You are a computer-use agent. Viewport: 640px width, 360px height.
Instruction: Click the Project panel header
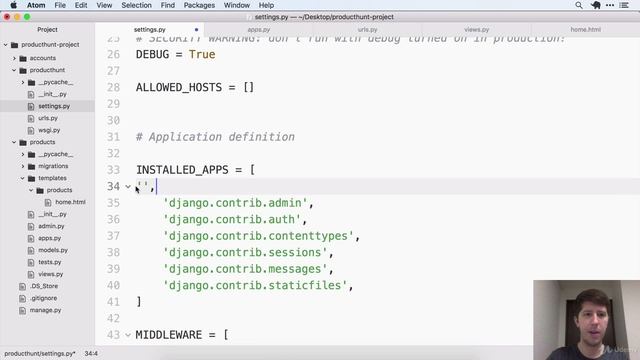(47, 29)
